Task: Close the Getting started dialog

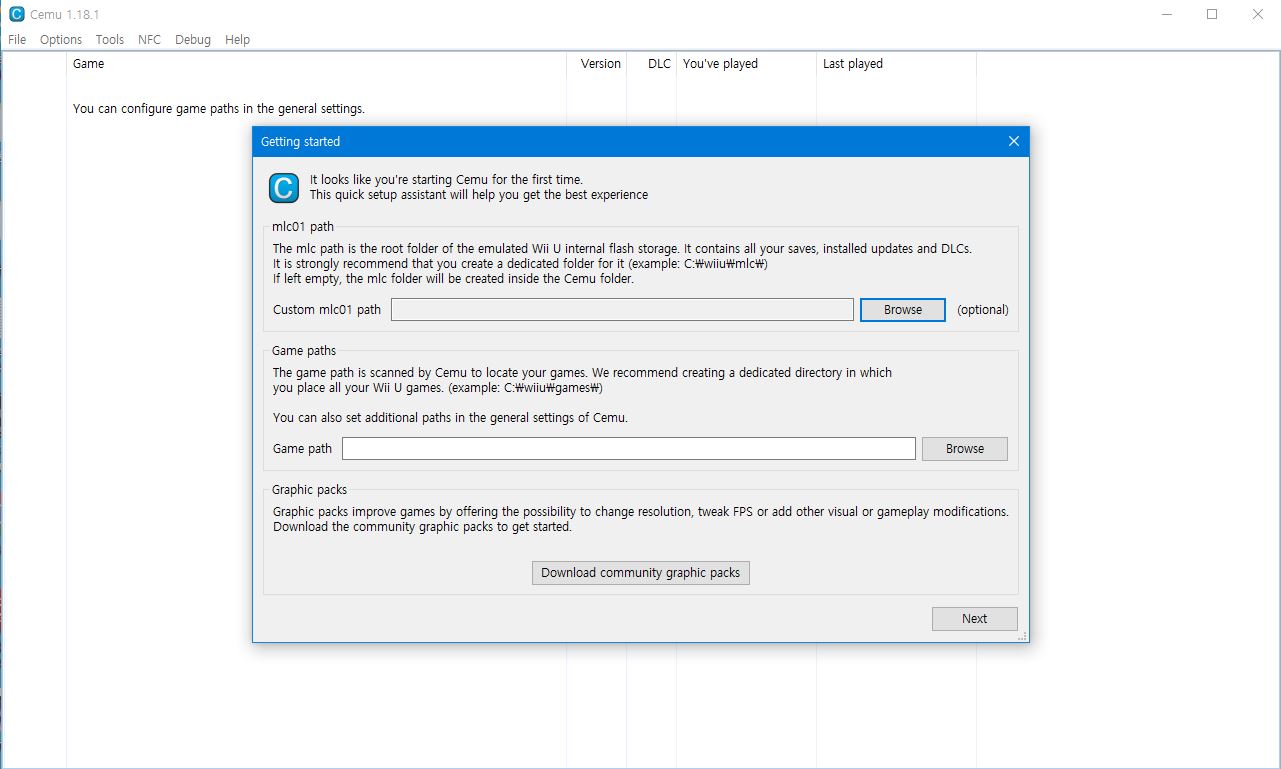Action: [x=1014, y=141]
